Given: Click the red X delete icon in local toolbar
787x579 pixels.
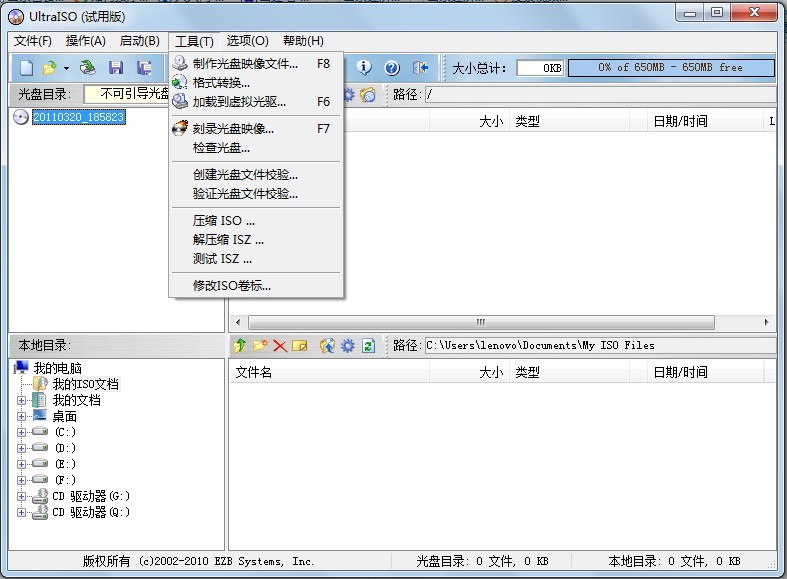Looking at the screenshot, I should point(280,346).
